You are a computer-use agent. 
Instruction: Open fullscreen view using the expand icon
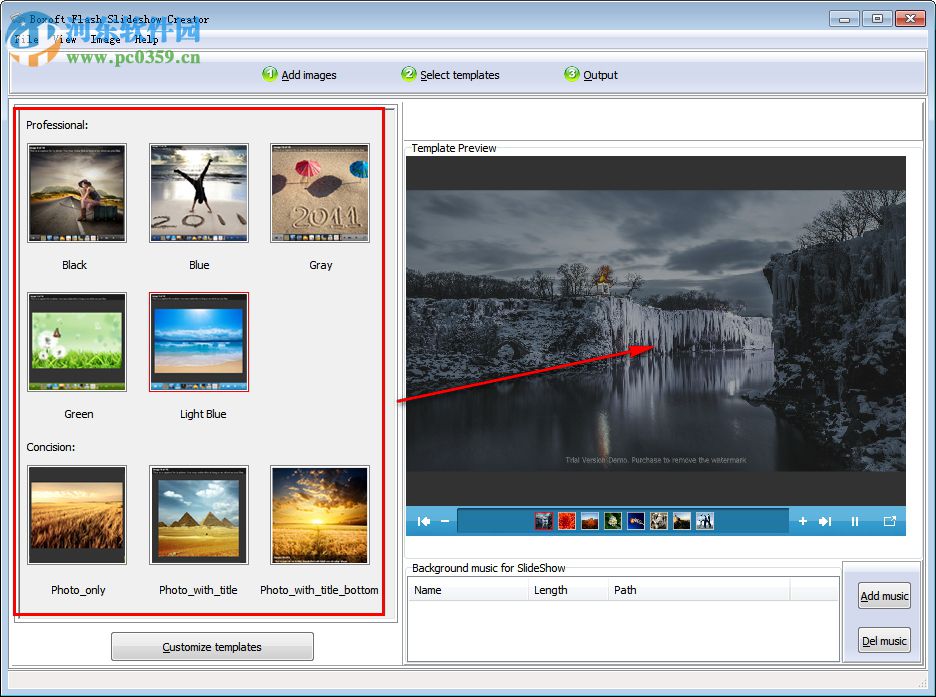coord(890,521)
